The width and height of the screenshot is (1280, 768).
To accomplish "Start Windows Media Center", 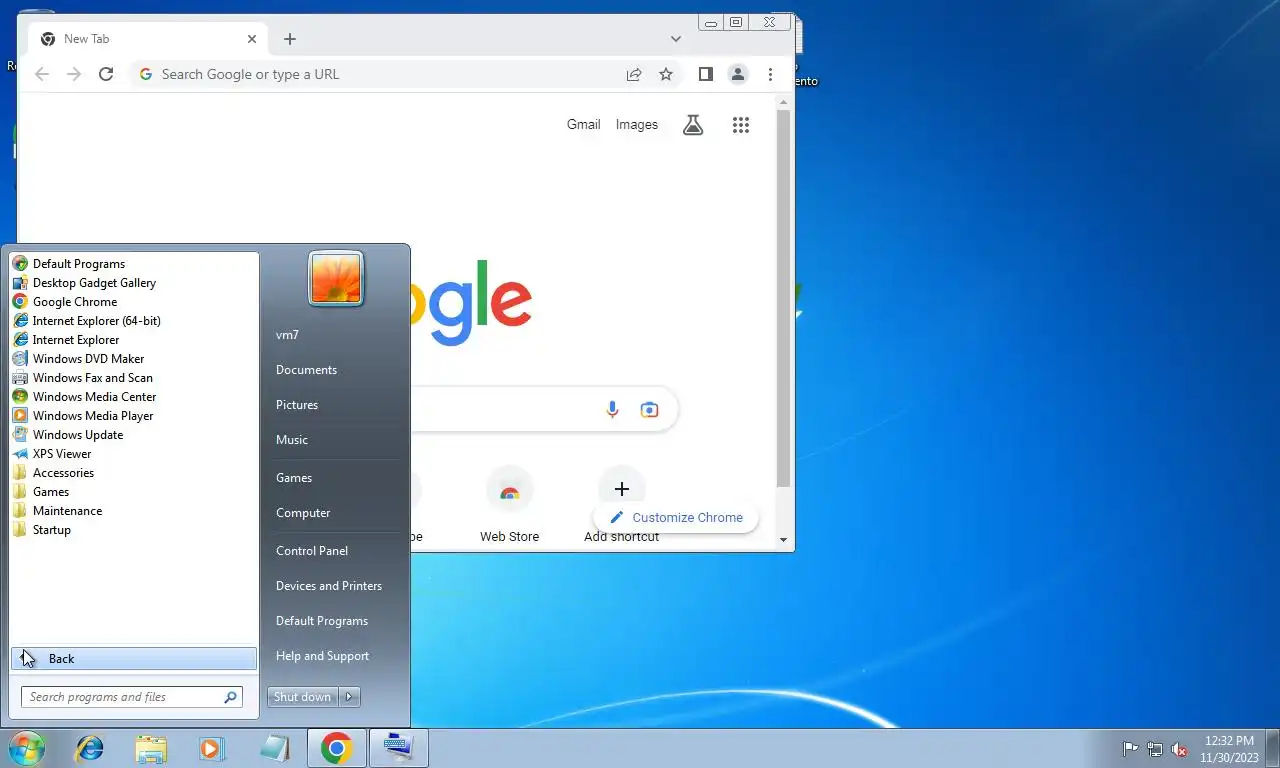I will click(84, 397).
